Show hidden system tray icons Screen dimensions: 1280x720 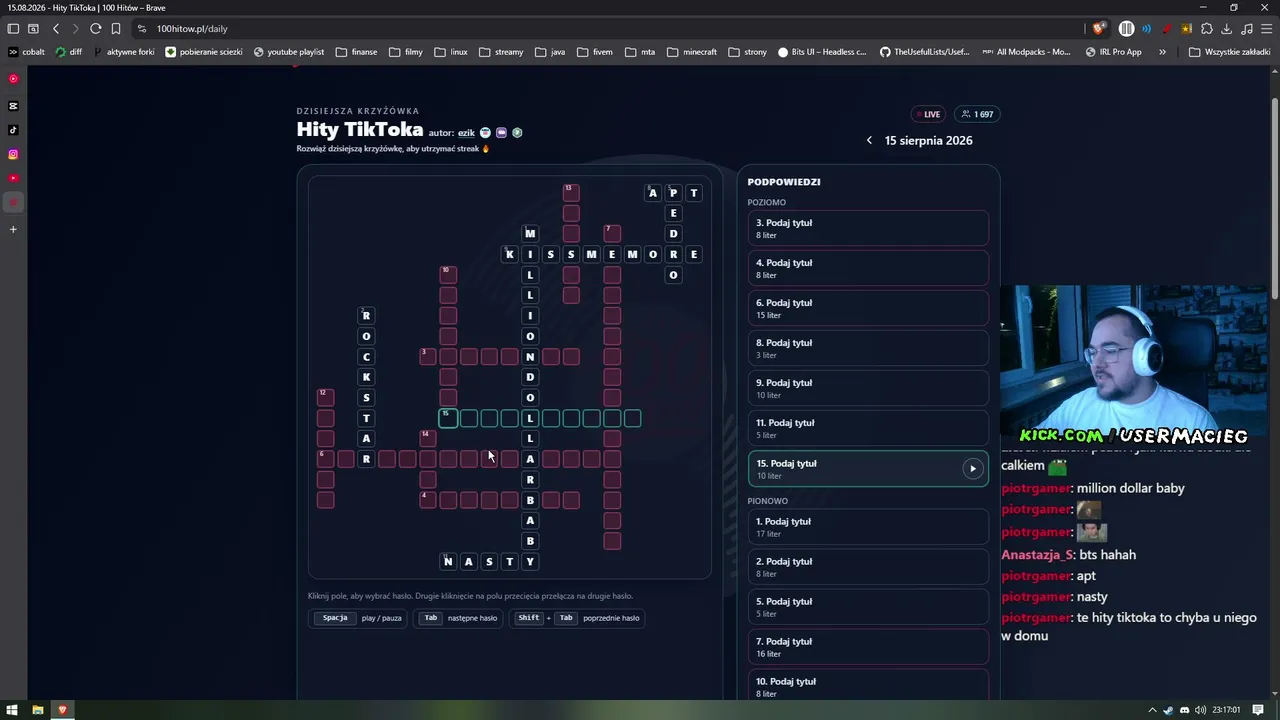click(1152, 710)
